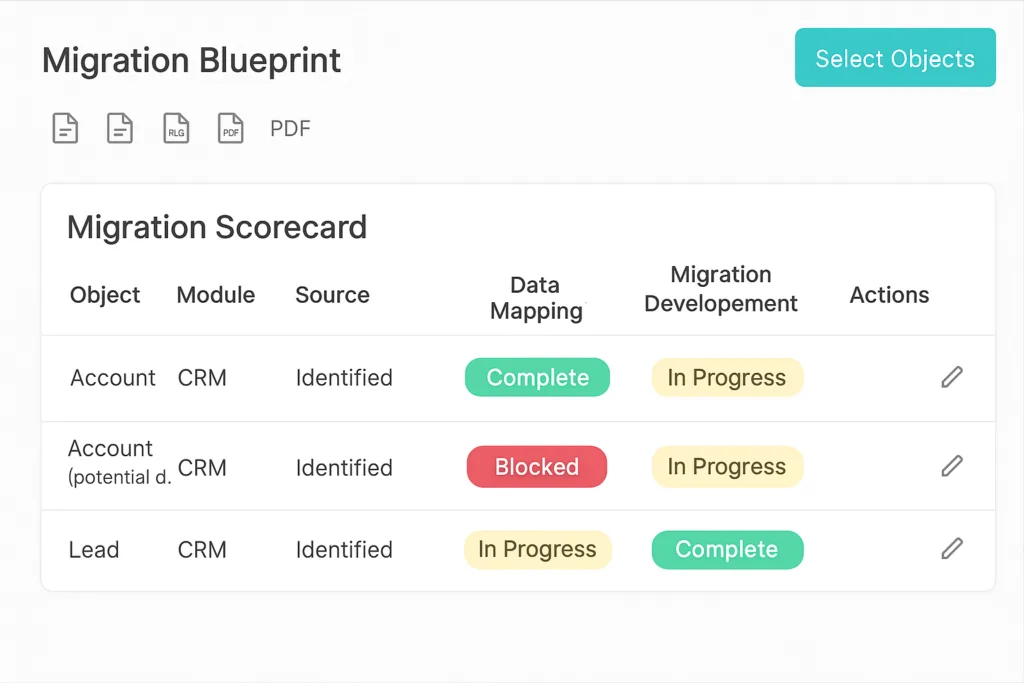Click the PDF text label
The width and height of the screenshot is (1024, 683).
[290, 129]
